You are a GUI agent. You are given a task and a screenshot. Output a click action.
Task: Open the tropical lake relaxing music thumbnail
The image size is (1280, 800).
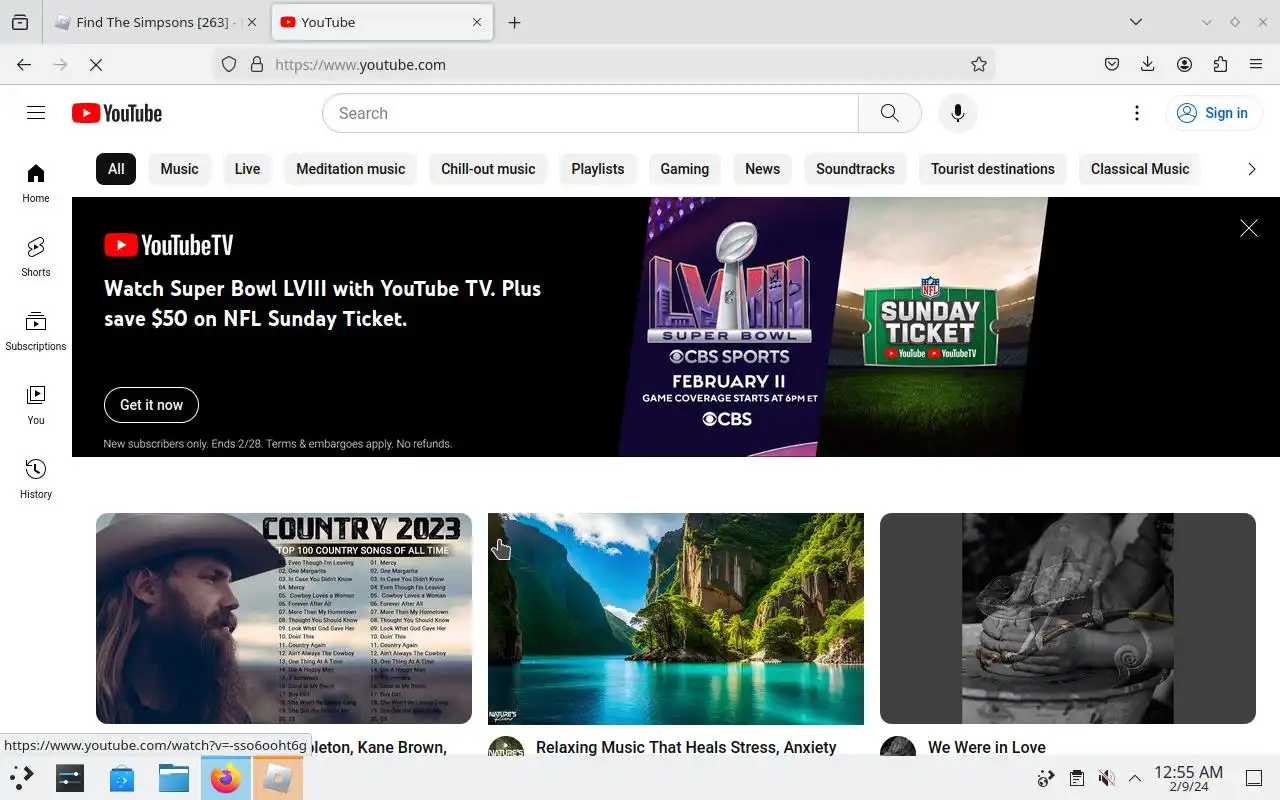point(676,618)
